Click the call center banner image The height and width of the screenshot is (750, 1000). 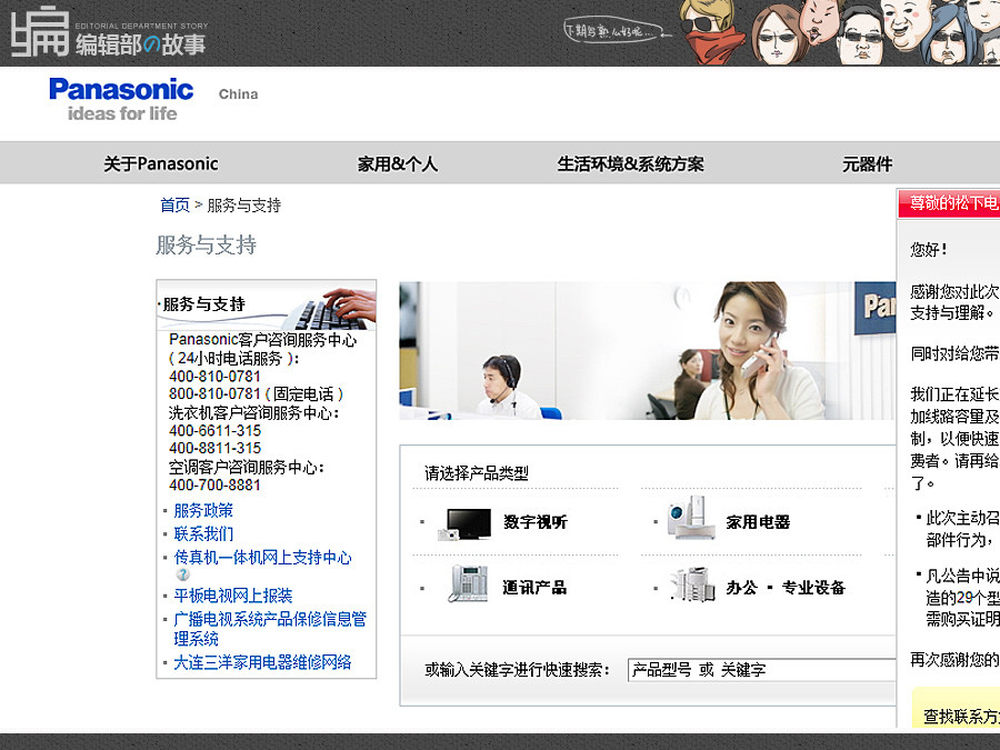point(647,351)
